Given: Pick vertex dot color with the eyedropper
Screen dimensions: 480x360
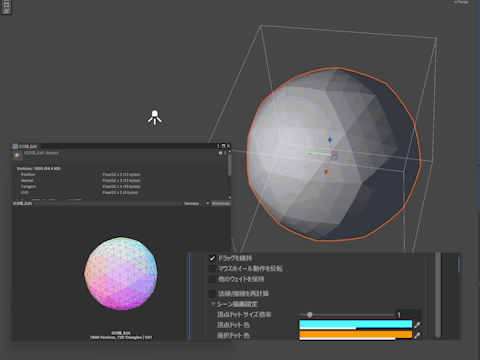Looking at the screenshot, I should (x=417, y=325).
